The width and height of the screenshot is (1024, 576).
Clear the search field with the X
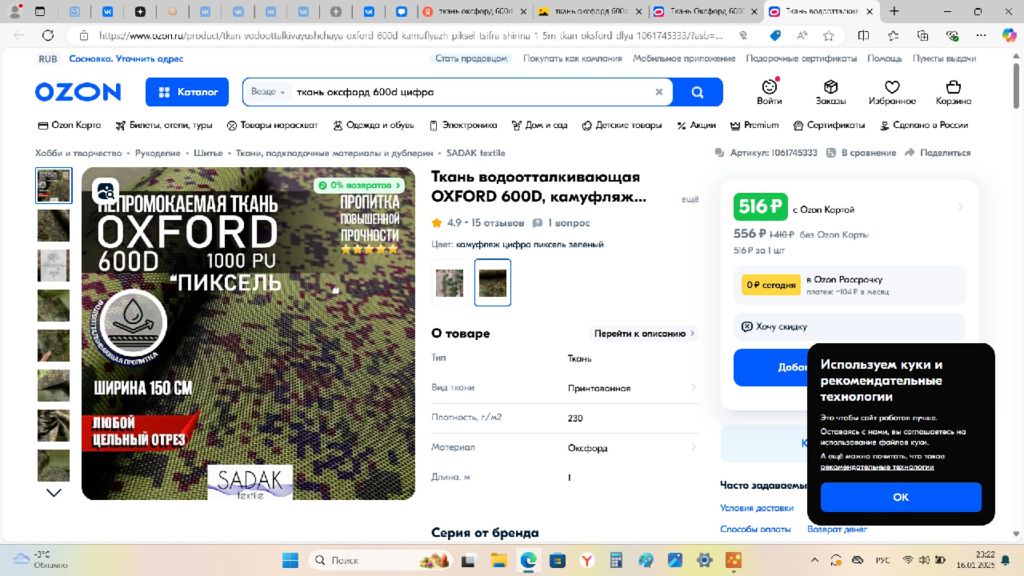(x=659, y=92)
